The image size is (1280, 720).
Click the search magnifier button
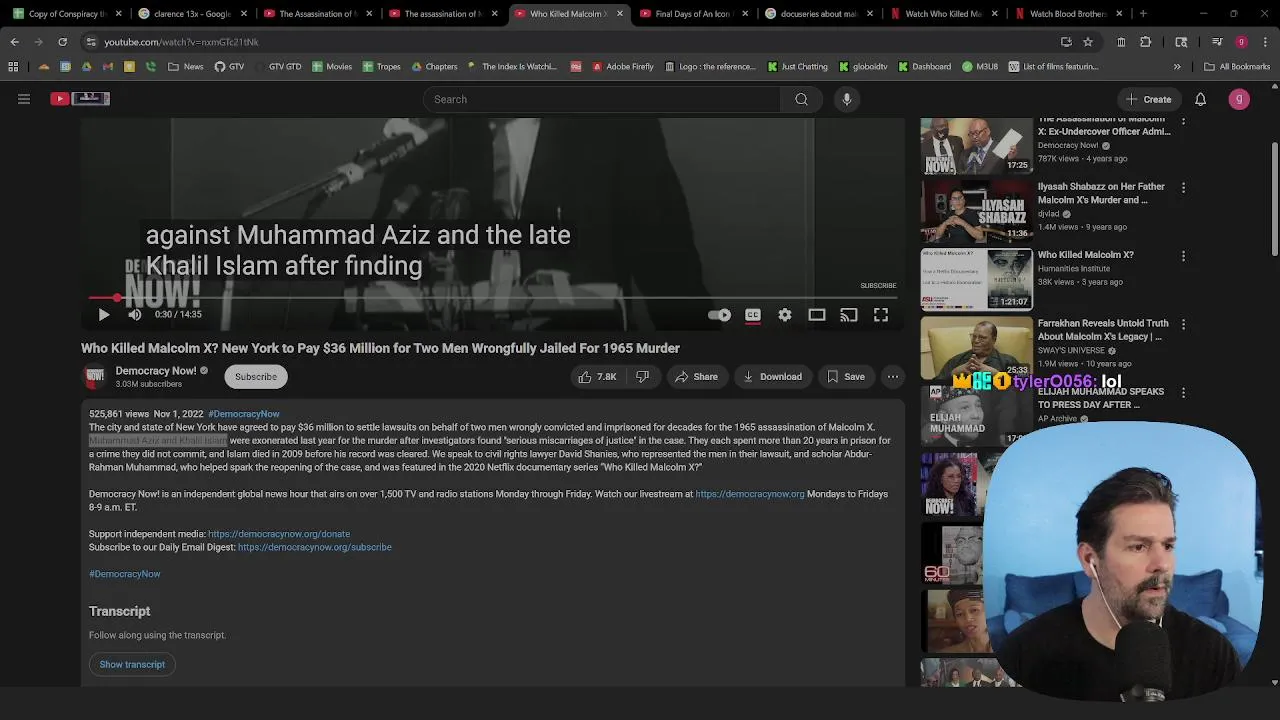(x=801, y=99)
